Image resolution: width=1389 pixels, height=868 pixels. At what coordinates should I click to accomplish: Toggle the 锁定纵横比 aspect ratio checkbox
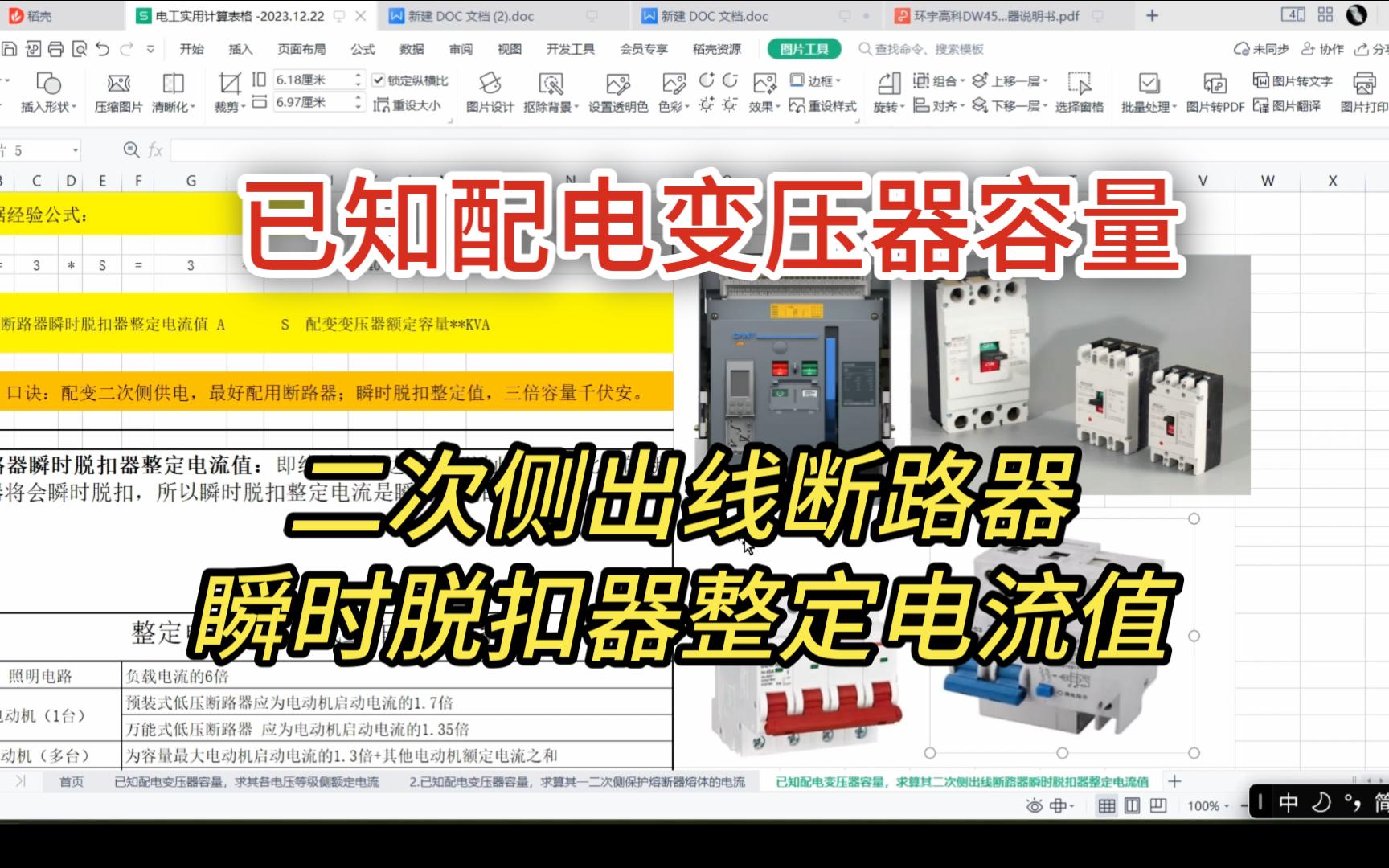378,80
